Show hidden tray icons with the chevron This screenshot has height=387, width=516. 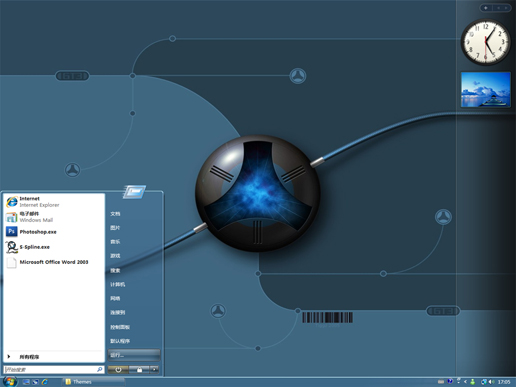point(465,382)
